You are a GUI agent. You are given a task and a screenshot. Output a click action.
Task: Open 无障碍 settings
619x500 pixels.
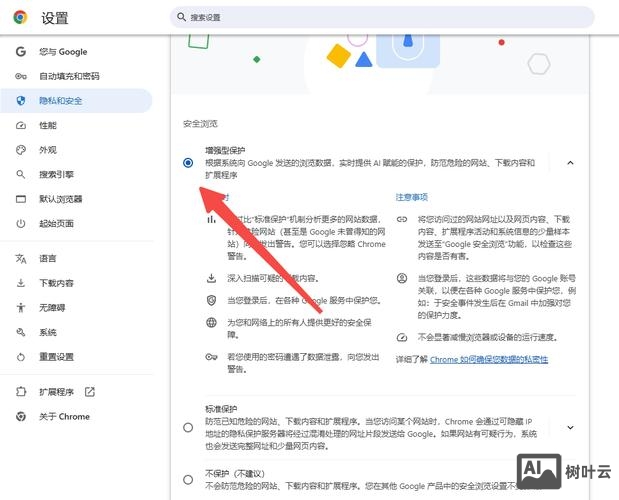[x=52, y=307]
